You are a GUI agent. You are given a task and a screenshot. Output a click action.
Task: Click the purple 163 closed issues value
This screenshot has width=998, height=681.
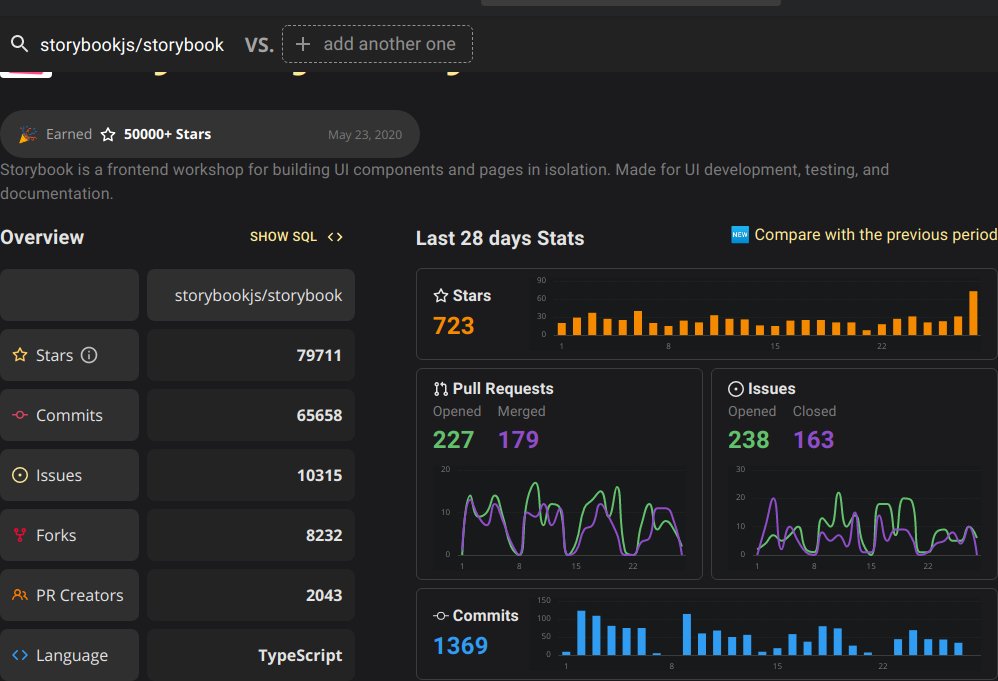coord(813,440)
